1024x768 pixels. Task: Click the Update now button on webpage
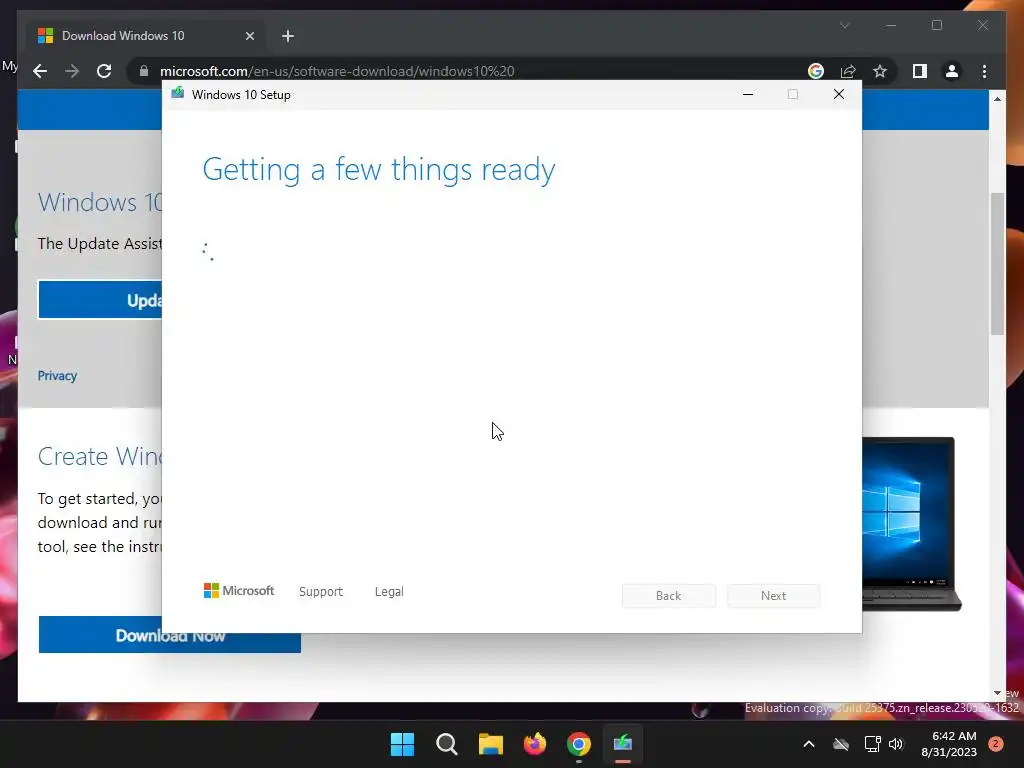[101, 300]
